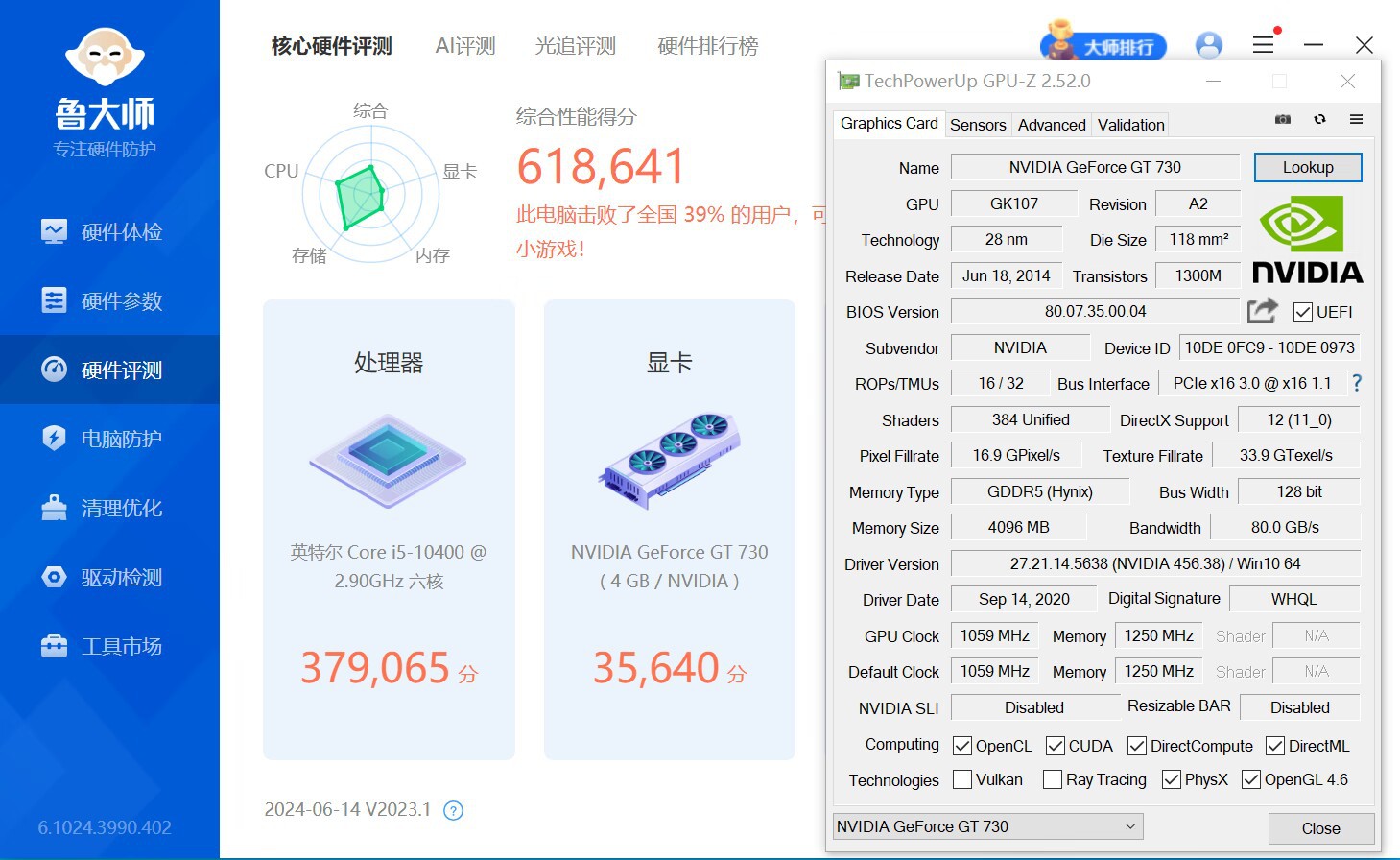Toggle the UEFI checkbox
The image size is (1400, 860).
tap(1302, 312)
